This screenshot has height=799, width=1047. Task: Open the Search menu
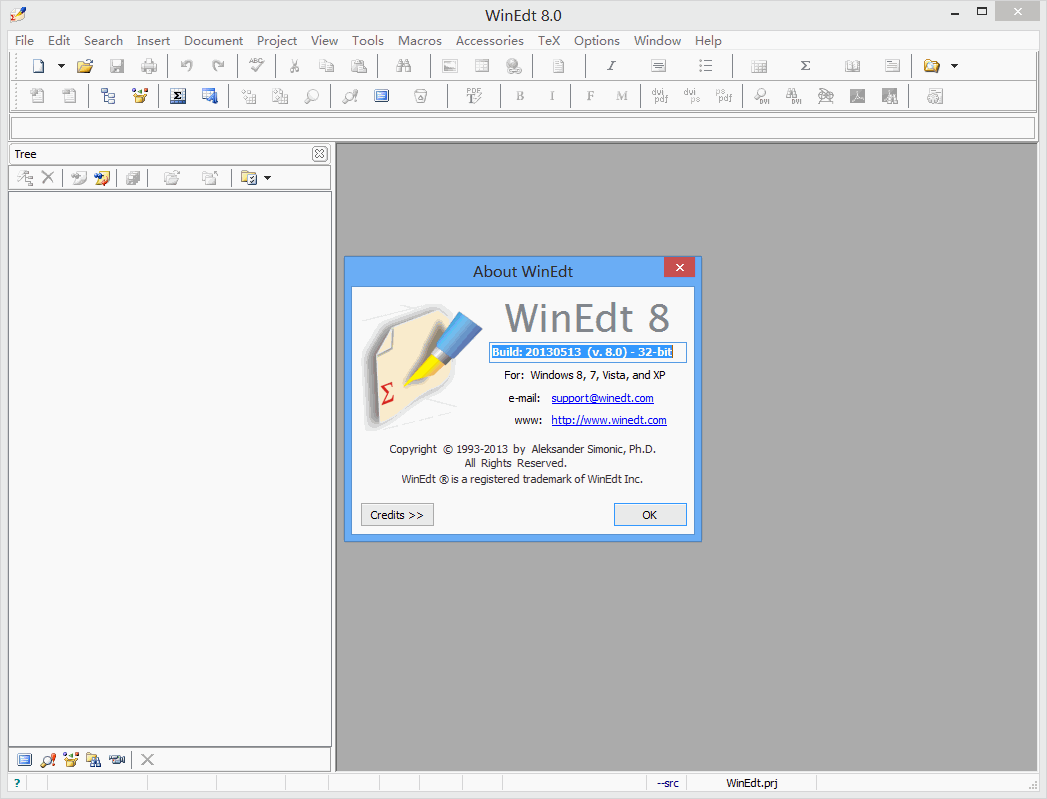tap(103, 41)
